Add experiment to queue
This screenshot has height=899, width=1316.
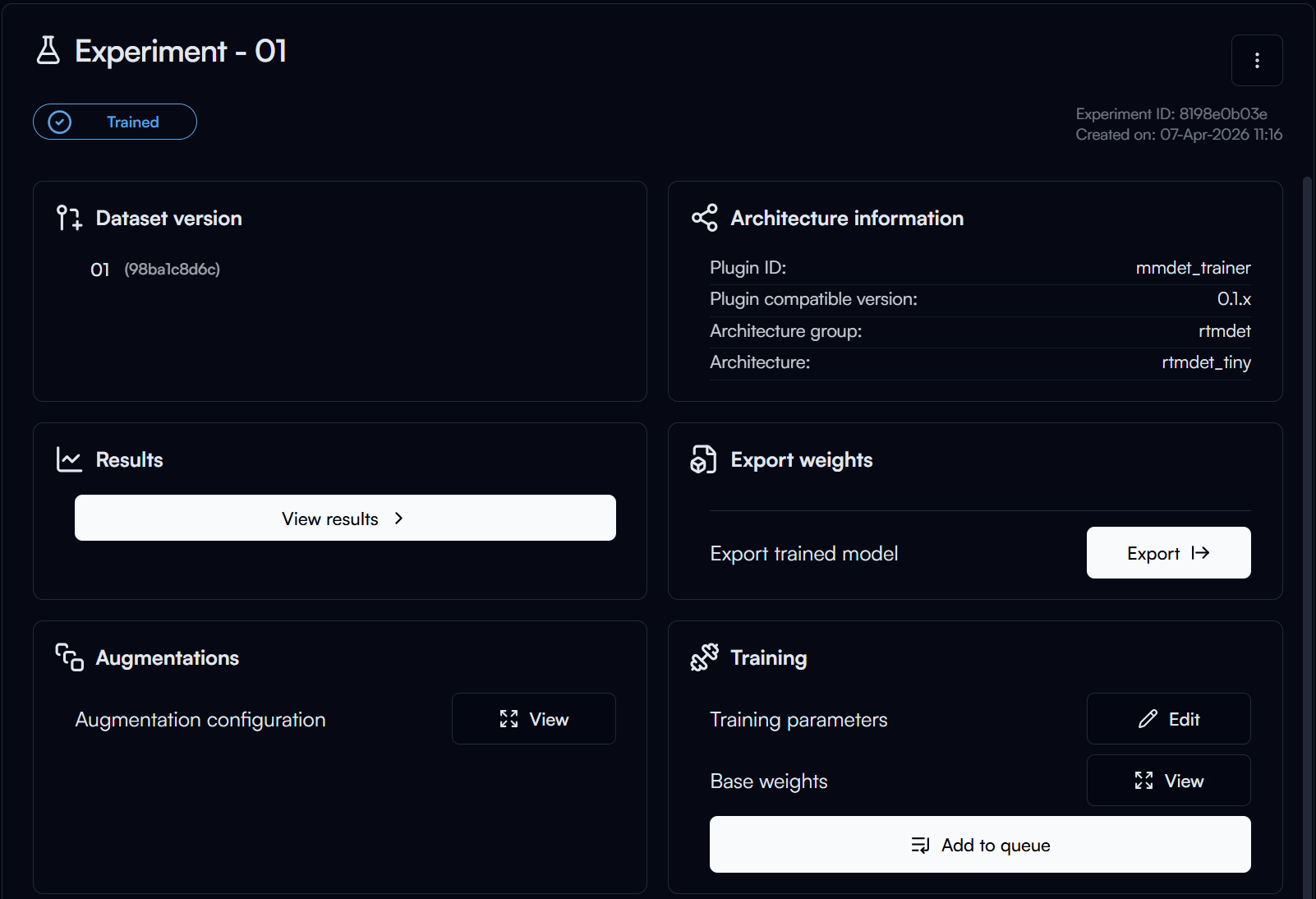(x=980, y=845)
